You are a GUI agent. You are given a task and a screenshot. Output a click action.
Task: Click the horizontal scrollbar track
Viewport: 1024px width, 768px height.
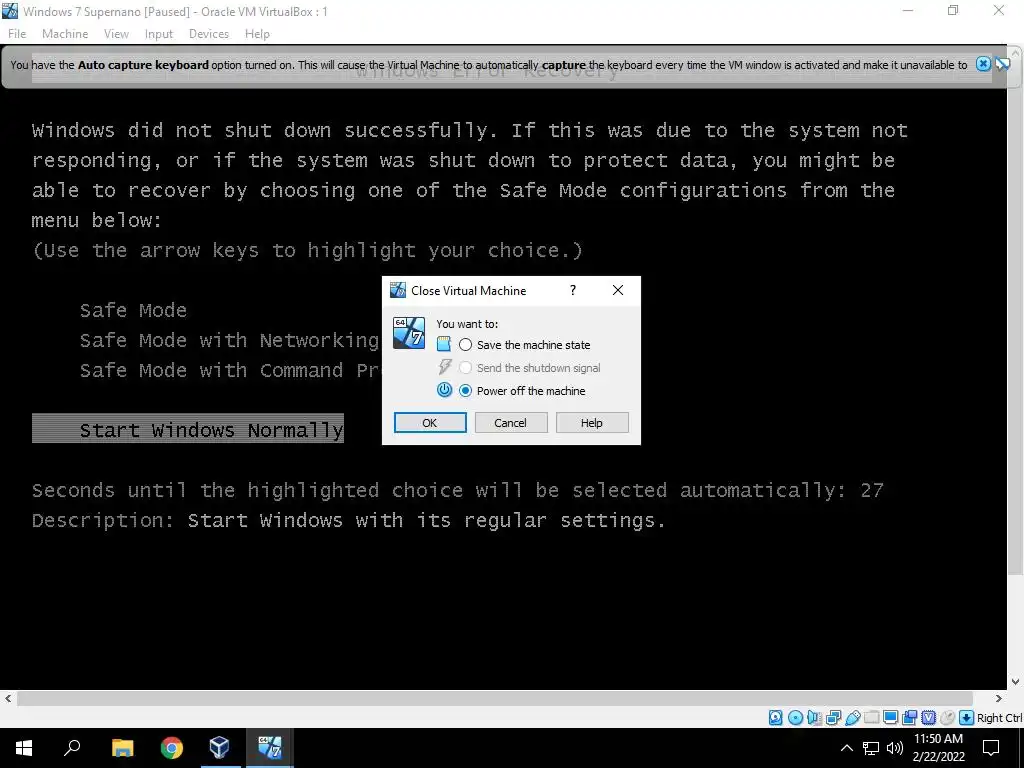pos(494,698)
